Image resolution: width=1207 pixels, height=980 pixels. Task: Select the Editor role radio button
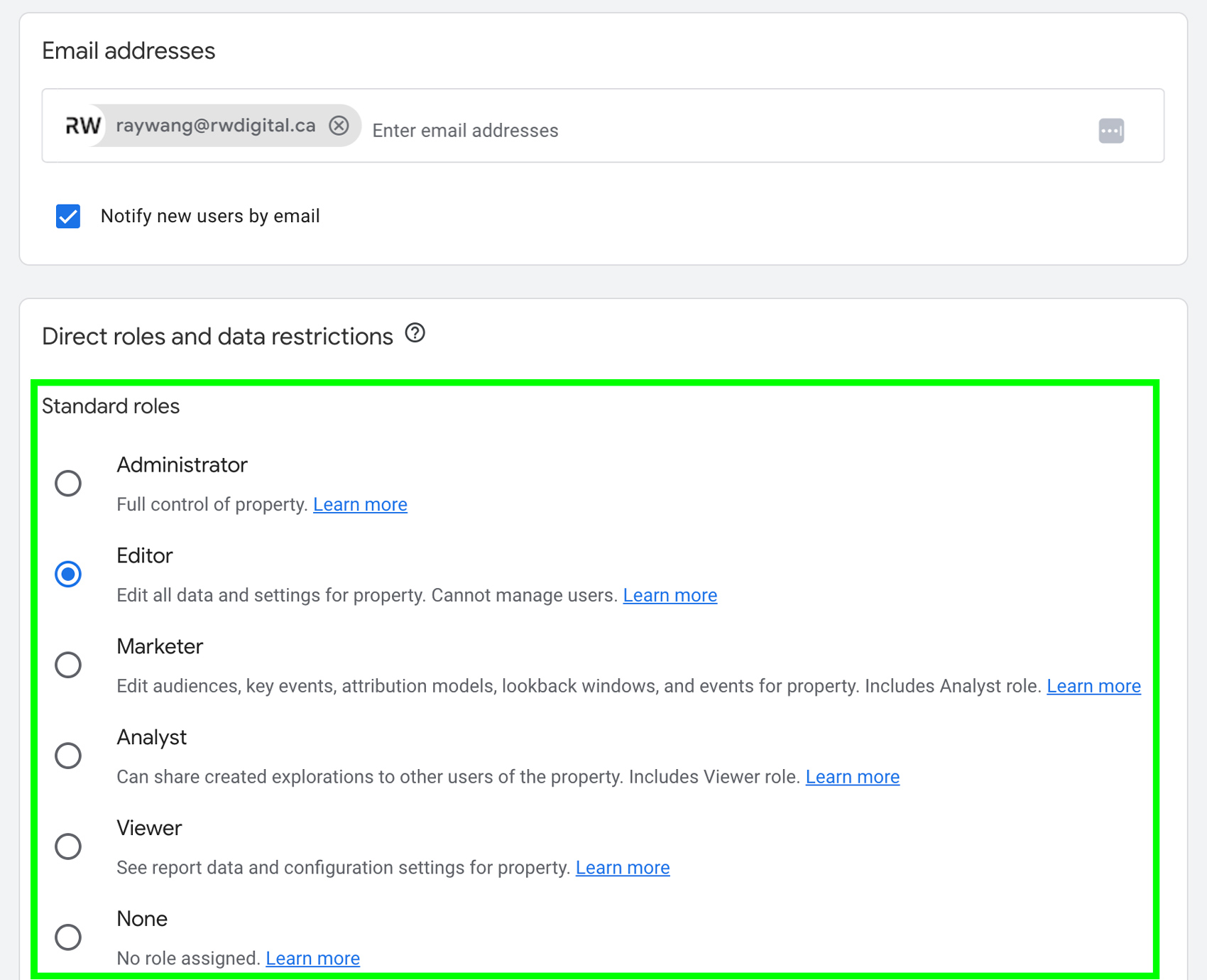pyautogui.click(x=68, y=575)
